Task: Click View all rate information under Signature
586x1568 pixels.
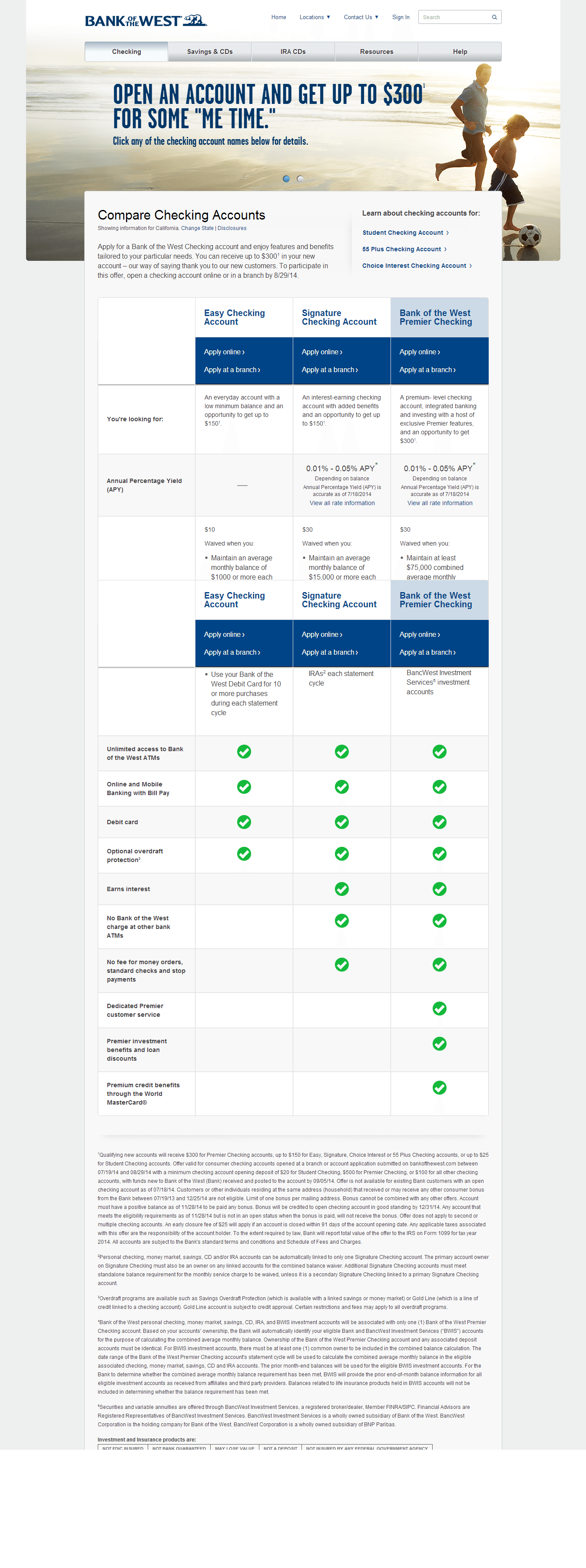Action: [342, 503]
